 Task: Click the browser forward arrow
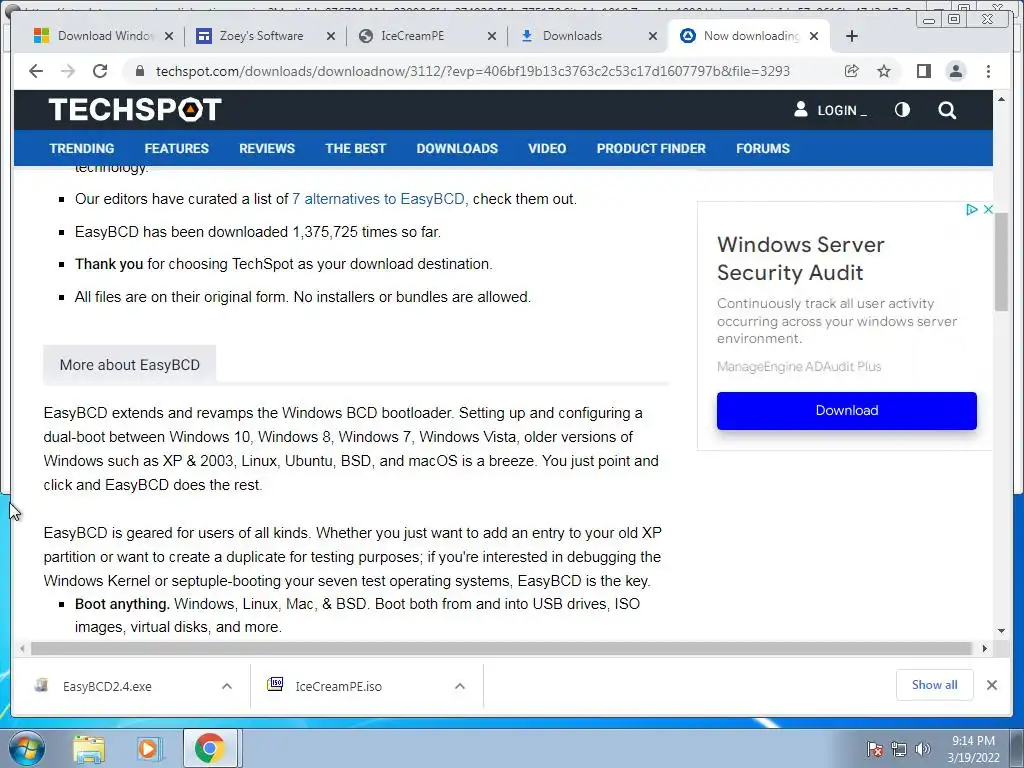(68, 71)
